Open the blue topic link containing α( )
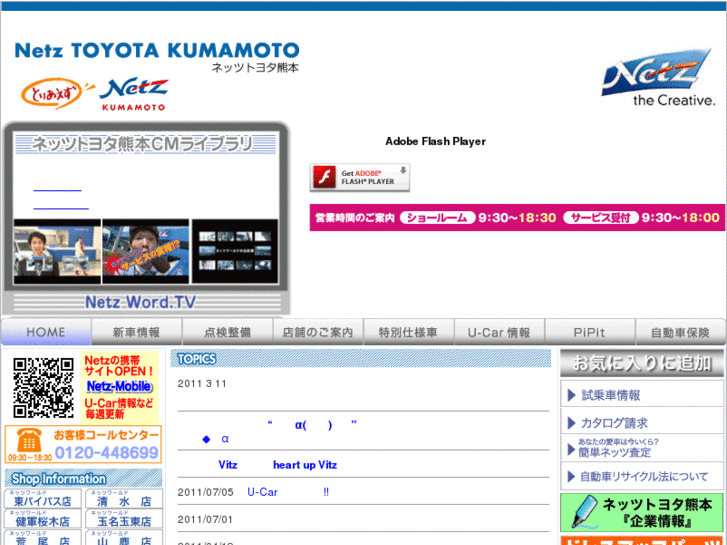727x545 pixels. (312, 424)
